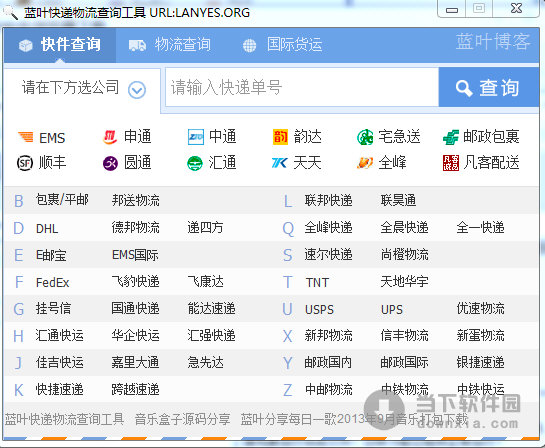Choose DHL from the list

pyautogui.click(x=47, y=228)
